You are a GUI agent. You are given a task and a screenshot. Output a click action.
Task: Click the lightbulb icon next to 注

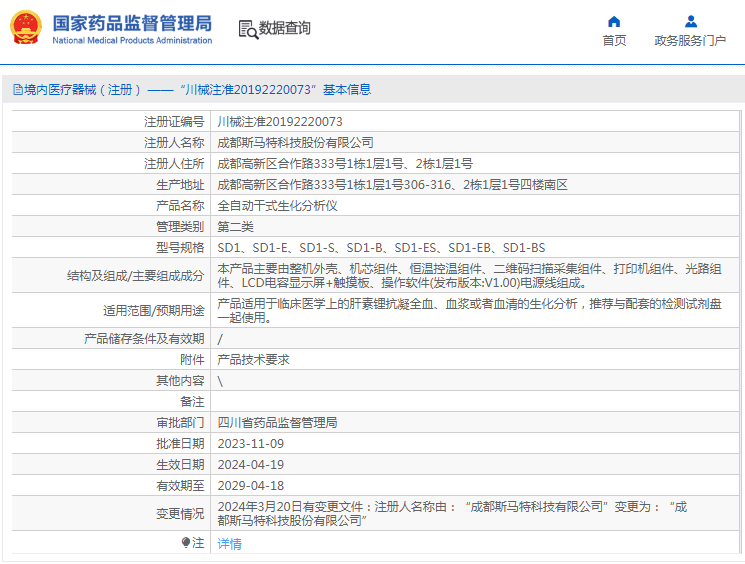click(x=186, y=542)
